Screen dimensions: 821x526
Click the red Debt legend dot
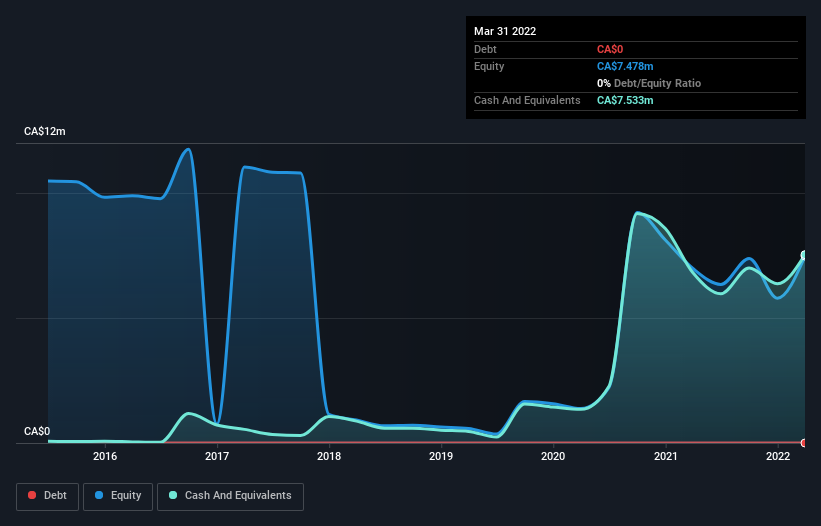tap(32, 495)
